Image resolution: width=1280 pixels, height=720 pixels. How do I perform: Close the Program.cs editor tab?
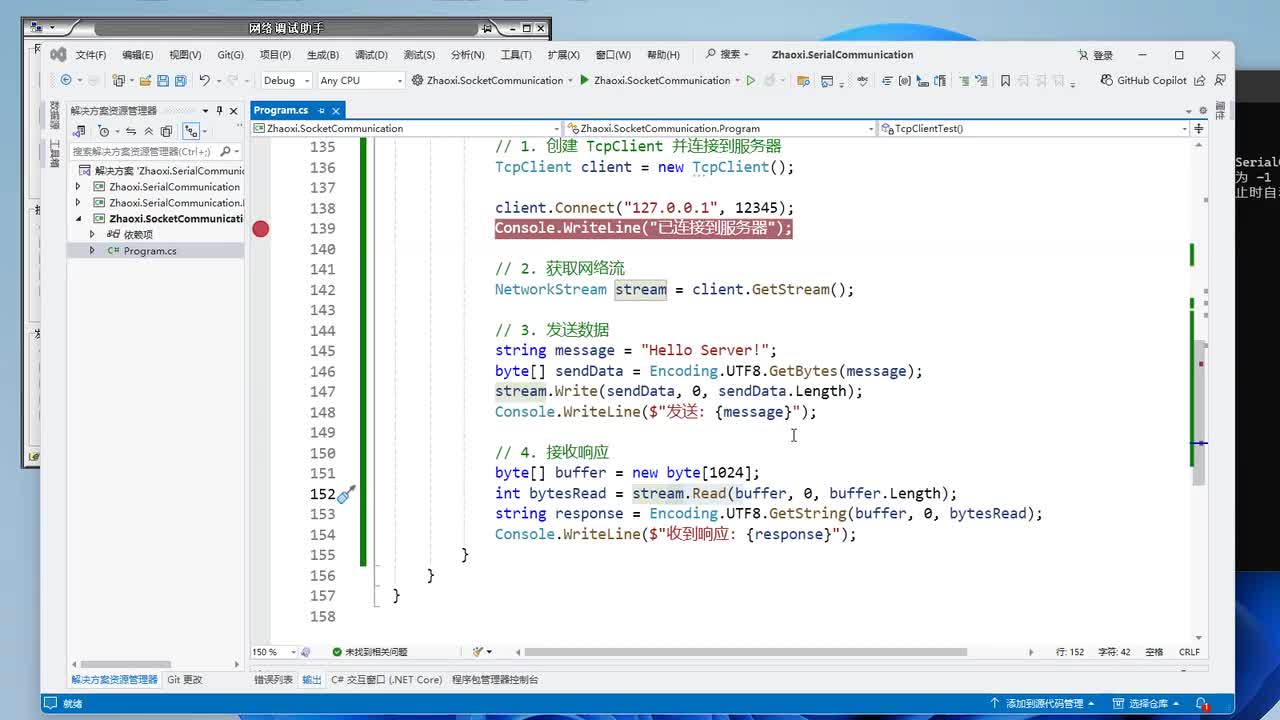tap(336, 110)
